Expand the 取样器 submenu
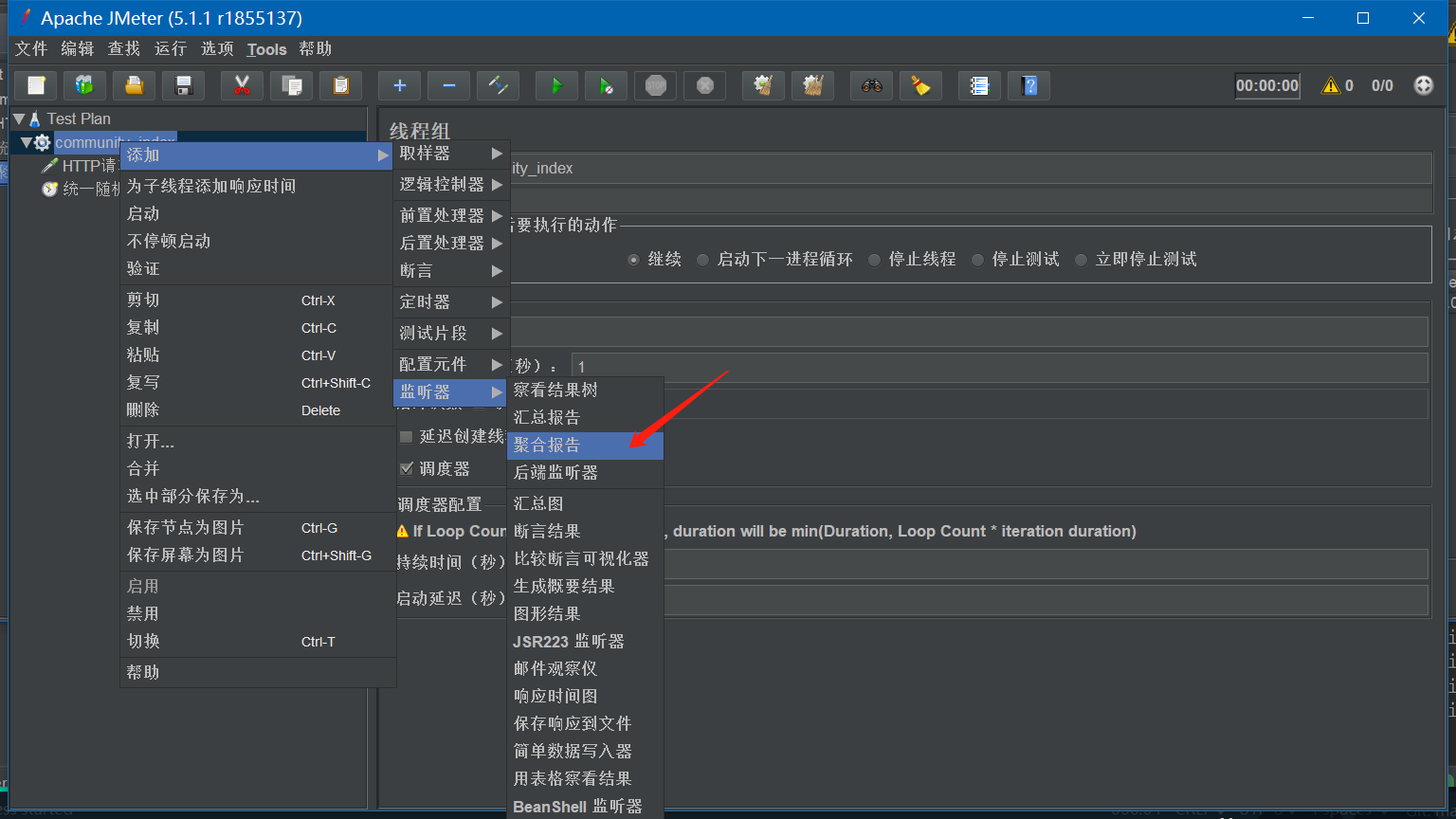This screenshot has height=819, width=1456. point(451,154)
